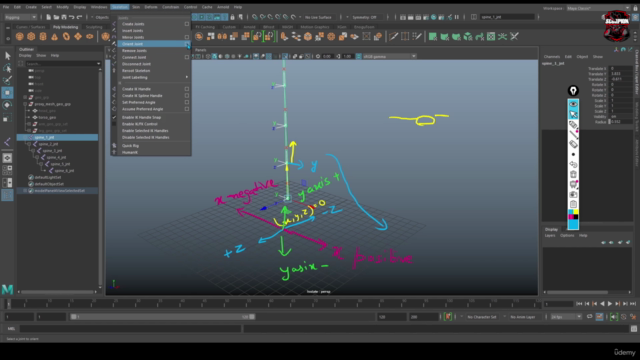This screenshot has width=640, height=360.
Task: Open the Skin menu
Action: click(x=136, y=7)
